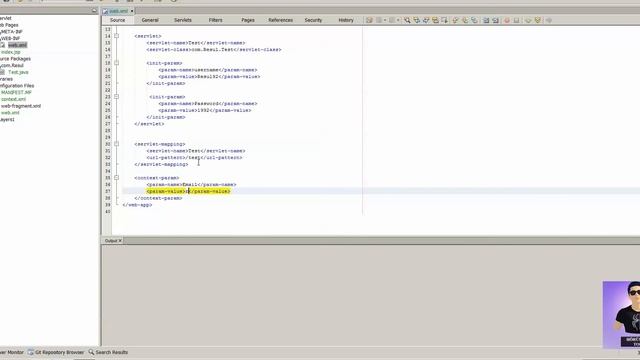Select the WEB-INF folder node
The width and height of the screenshot is (640, 360).
pyautogui.click(x=10, y=38)
